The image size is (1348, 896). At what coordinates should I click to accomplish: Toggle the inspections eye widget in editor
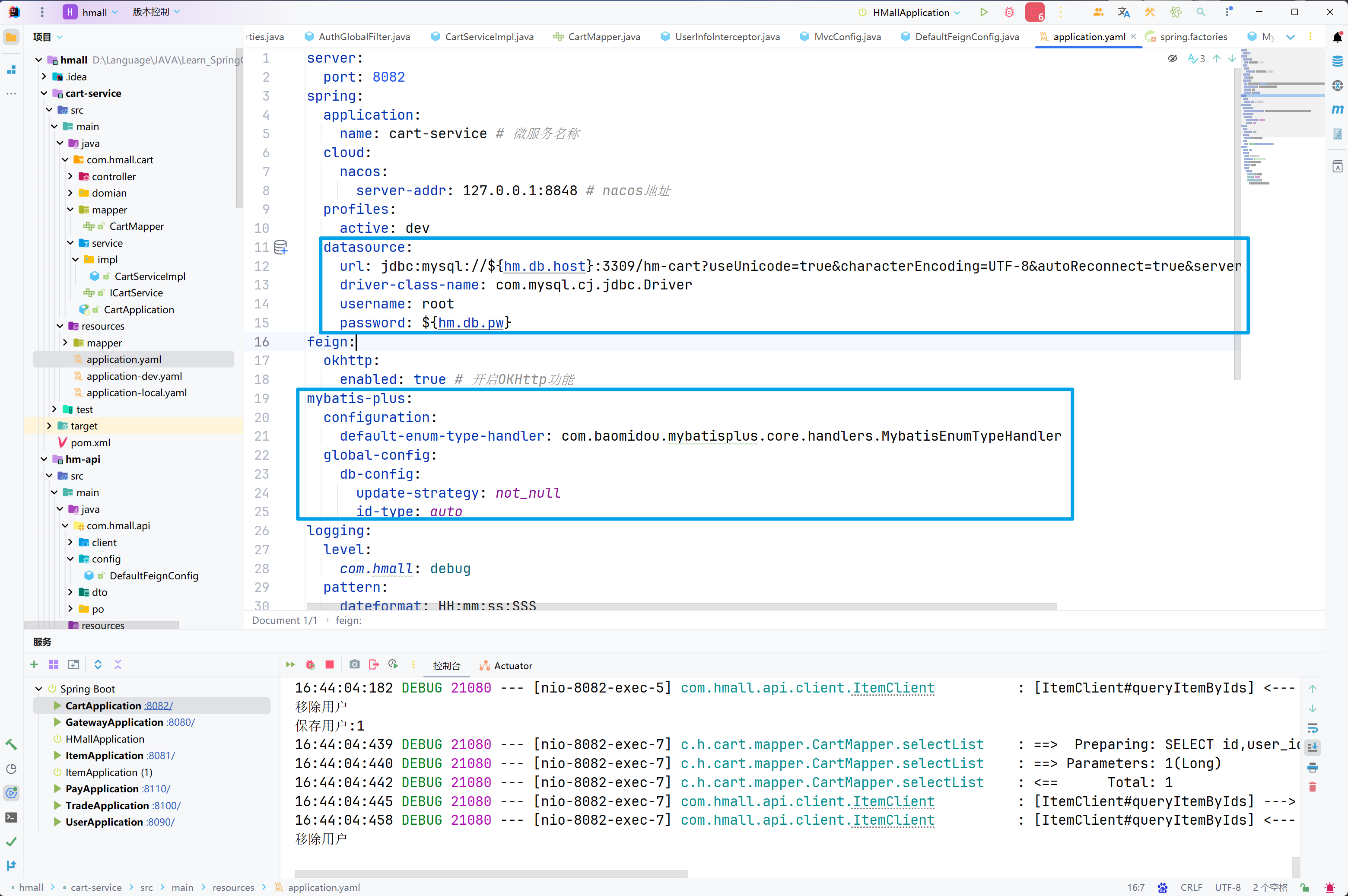coord(1172,58)
